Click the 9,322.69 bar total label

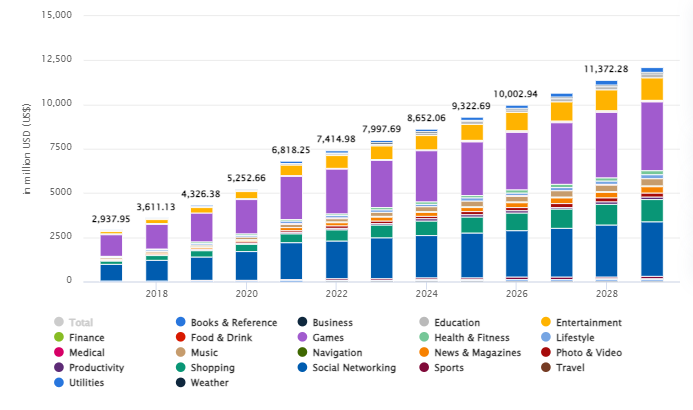471,106
